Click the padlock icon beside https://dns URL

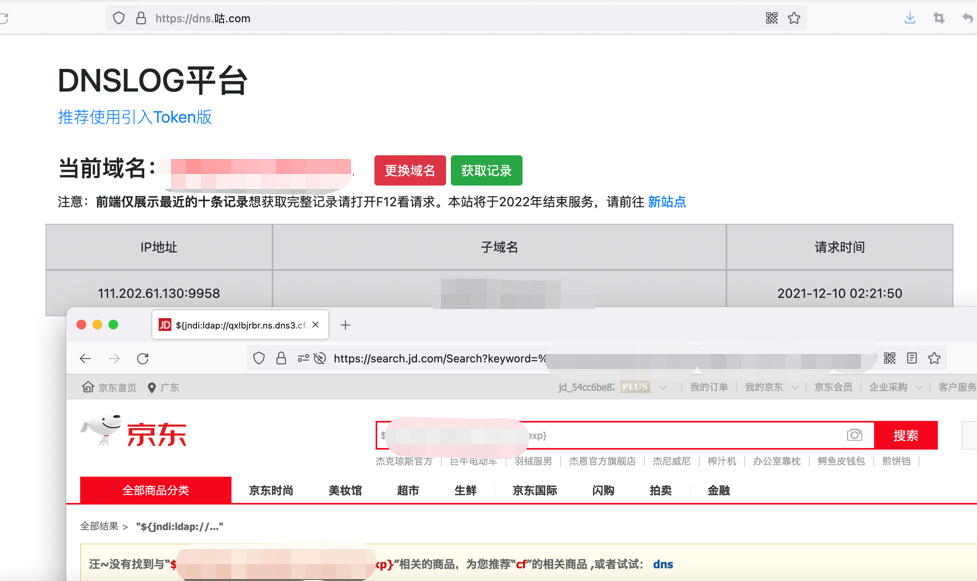pyautogui.click(x=141, y=18)
